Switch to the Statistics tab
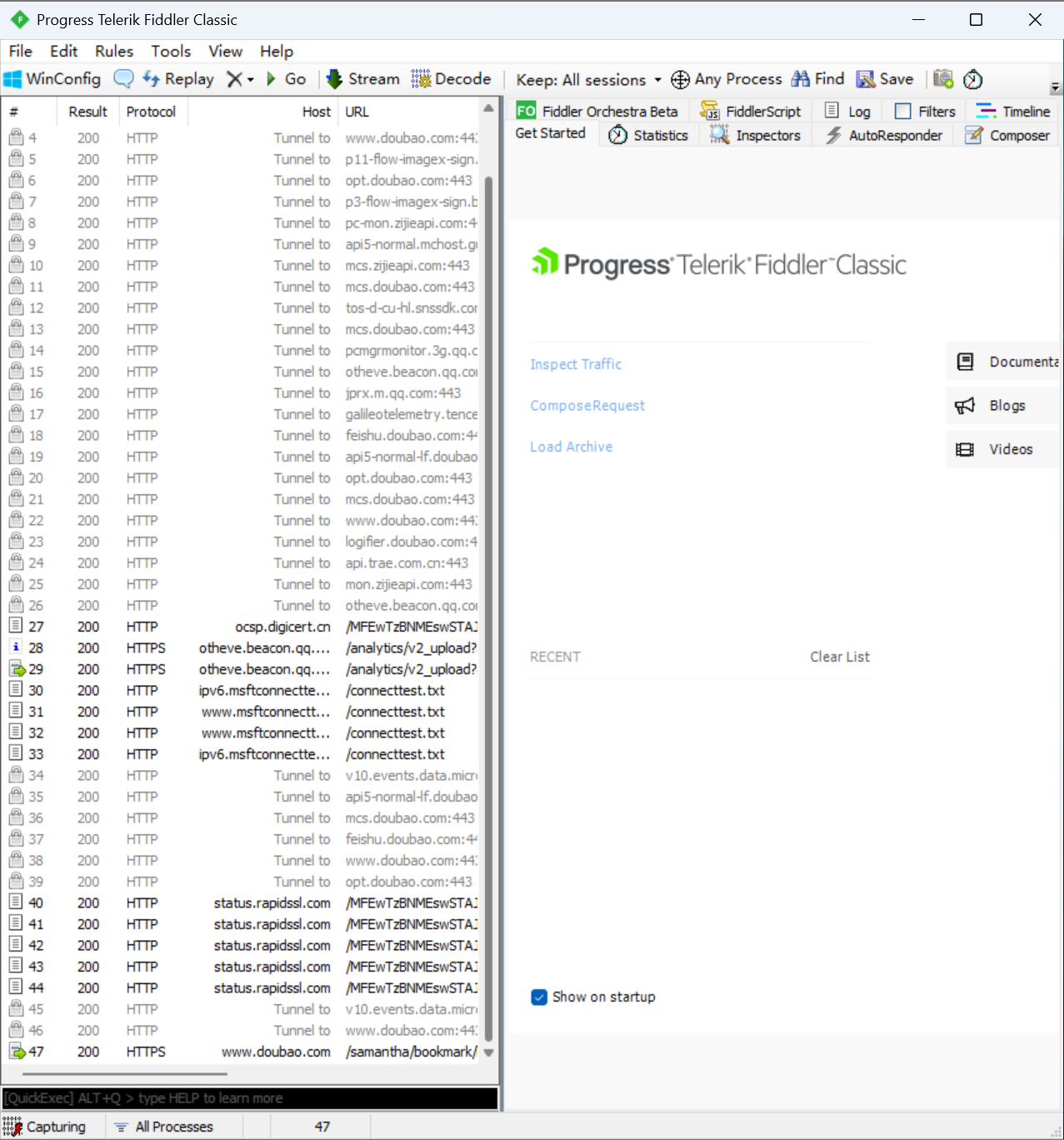The width and height of the screenshot is (1064, 1140). [649, 135]
